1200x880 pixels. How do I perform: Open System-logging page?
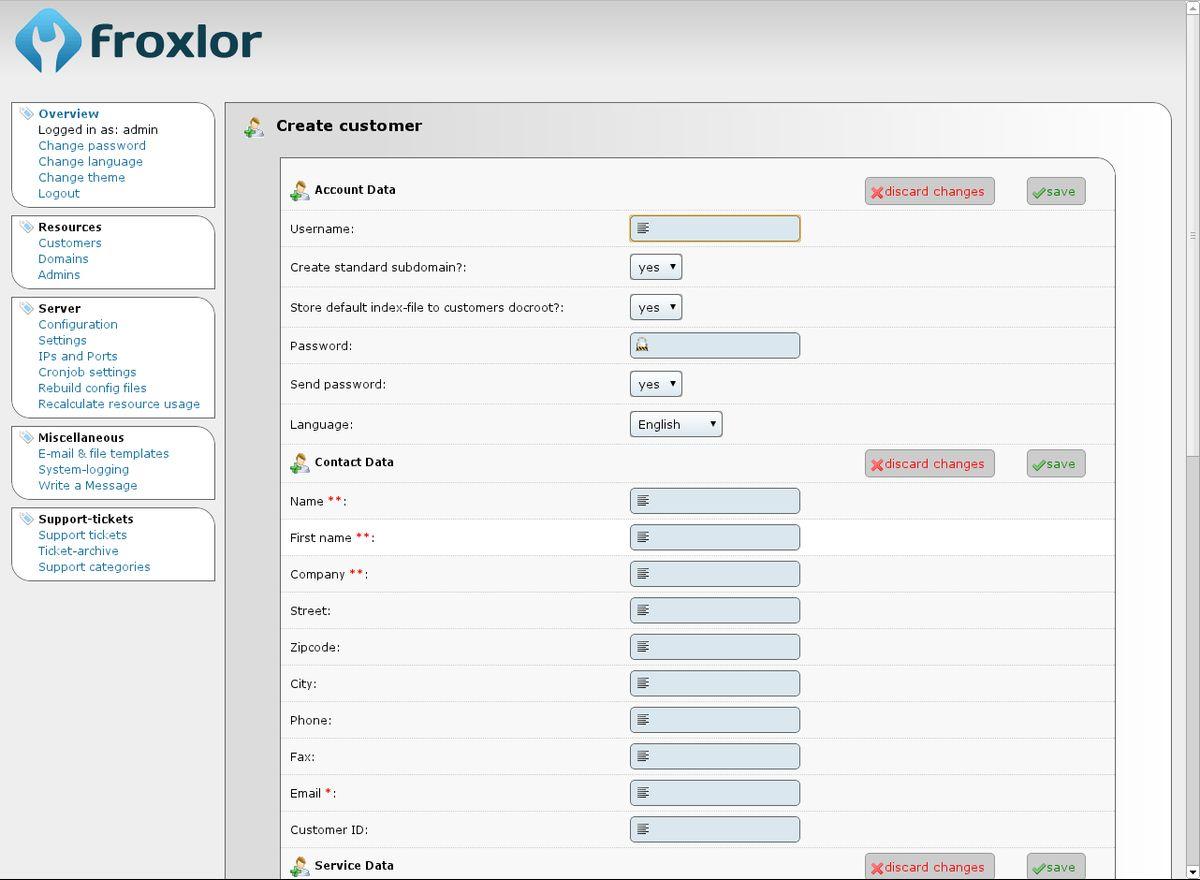pyautogui.click(x=84, y=470)
